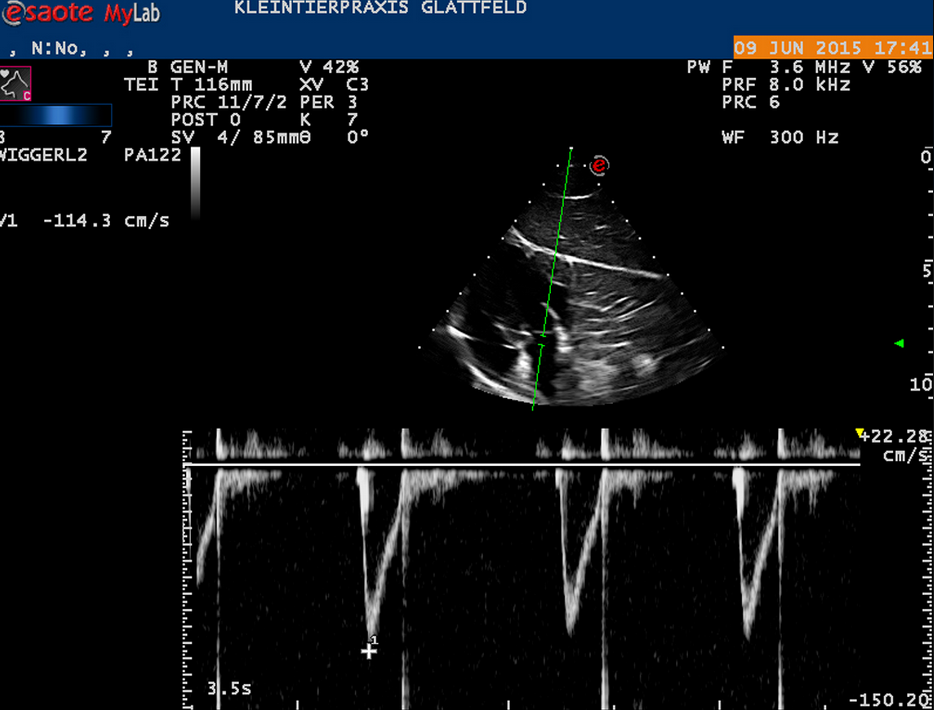Click the 'TEI' tissue enhancement label
The height and width of the screenshot is (710, 934).
[141, 85]
